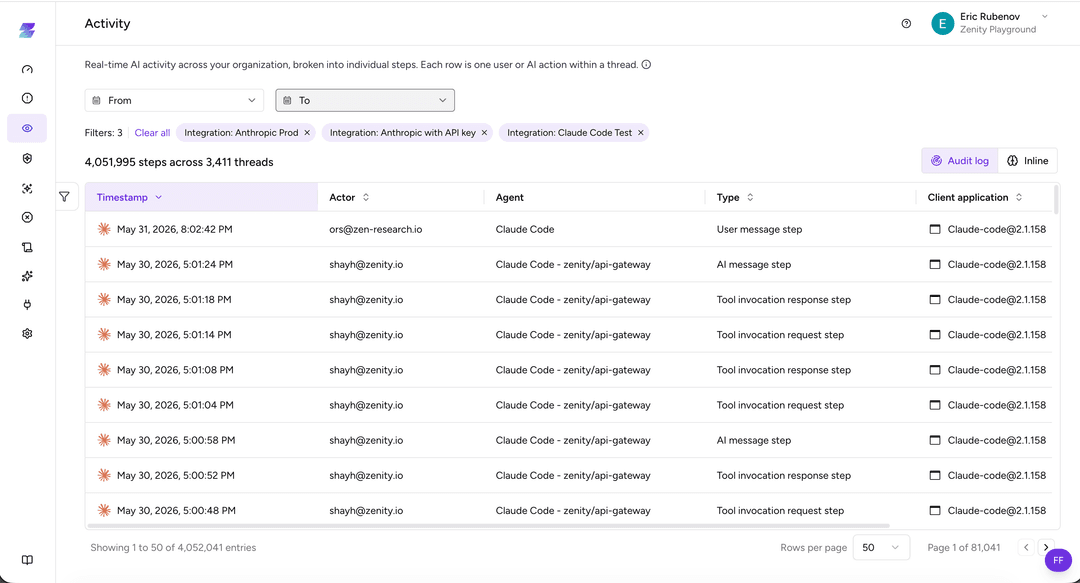This screenshot has width=1080, height=583.
Task: Remove Integration: Anthropic with API key filter
Action: [484, 133]
